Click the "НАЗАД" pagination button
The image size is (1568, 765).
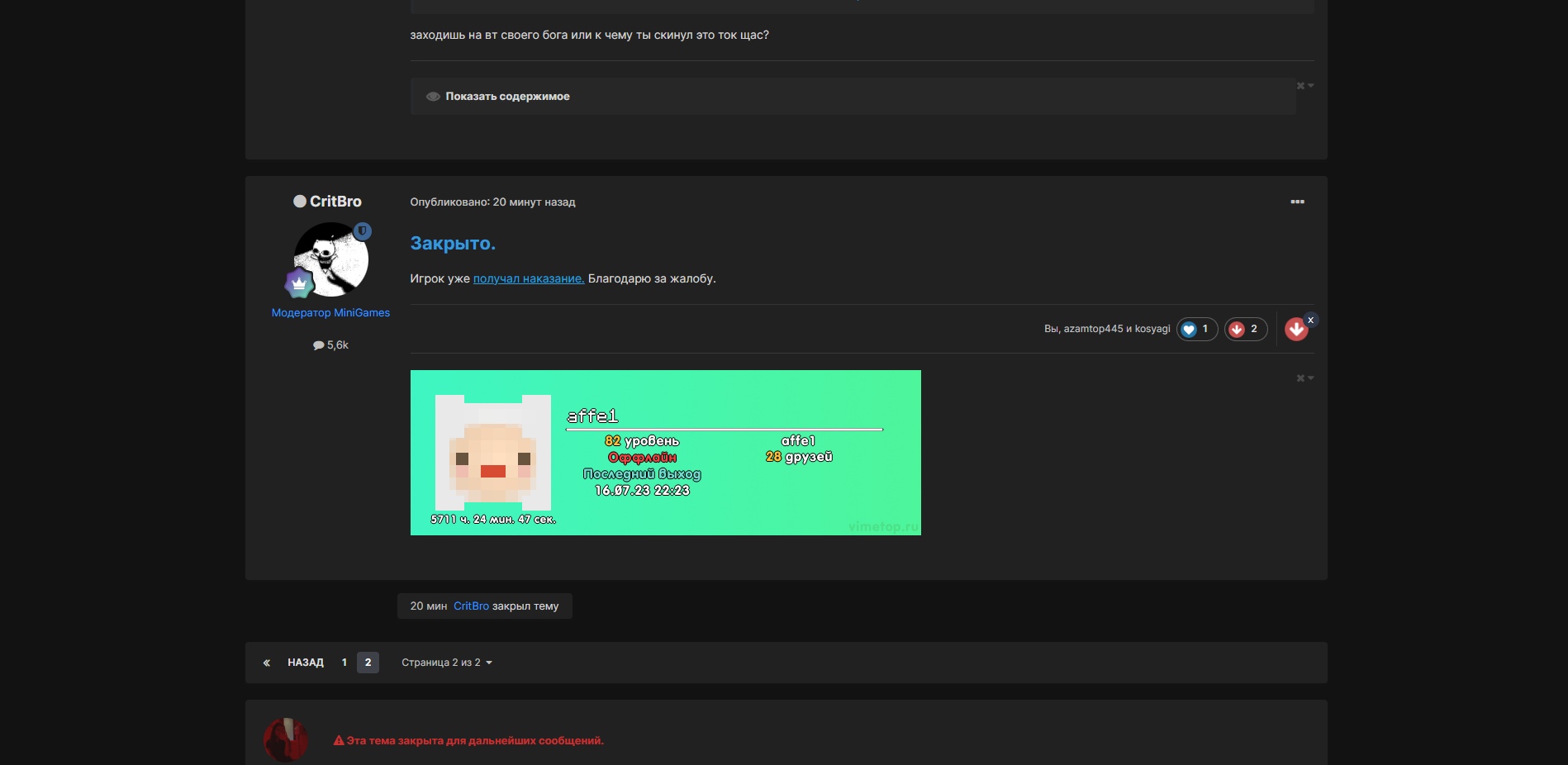305,663
